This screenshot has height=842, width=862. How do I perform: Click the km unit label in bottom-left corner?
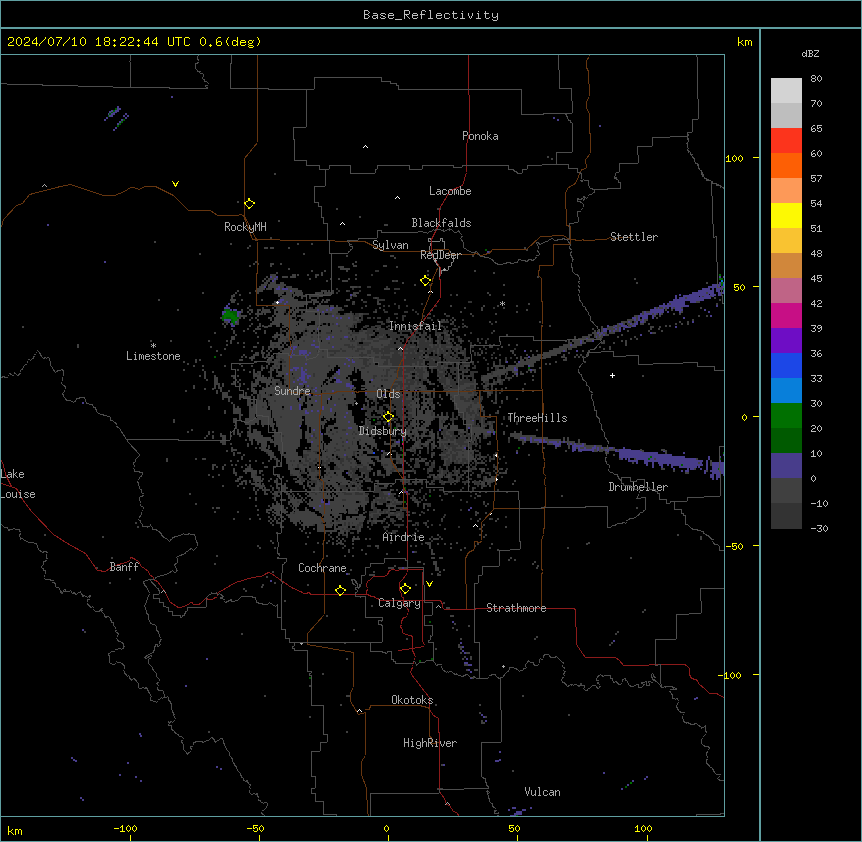(15, 830)
